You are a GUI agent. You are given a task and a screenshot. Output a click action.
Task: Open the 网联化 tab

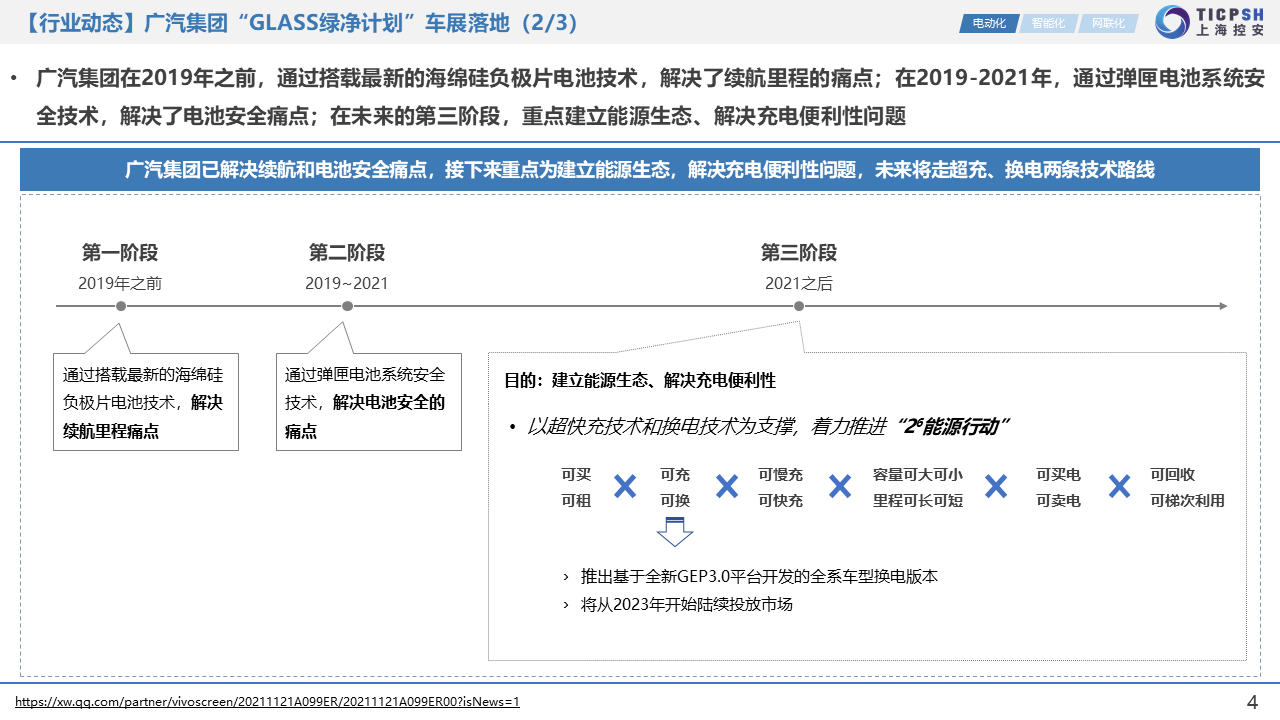[1107, 23]
